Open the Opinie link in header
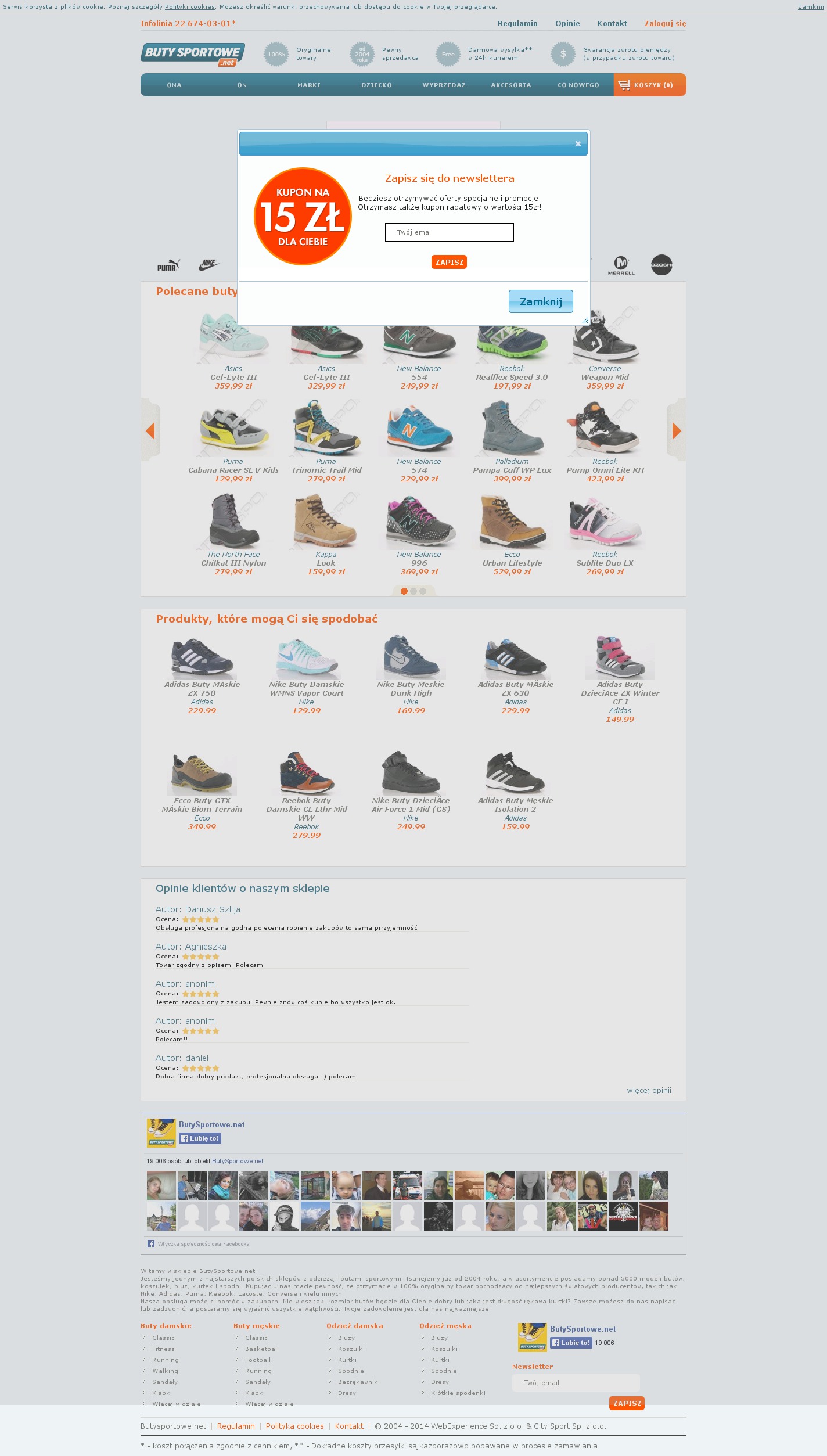 click(567, 24)
